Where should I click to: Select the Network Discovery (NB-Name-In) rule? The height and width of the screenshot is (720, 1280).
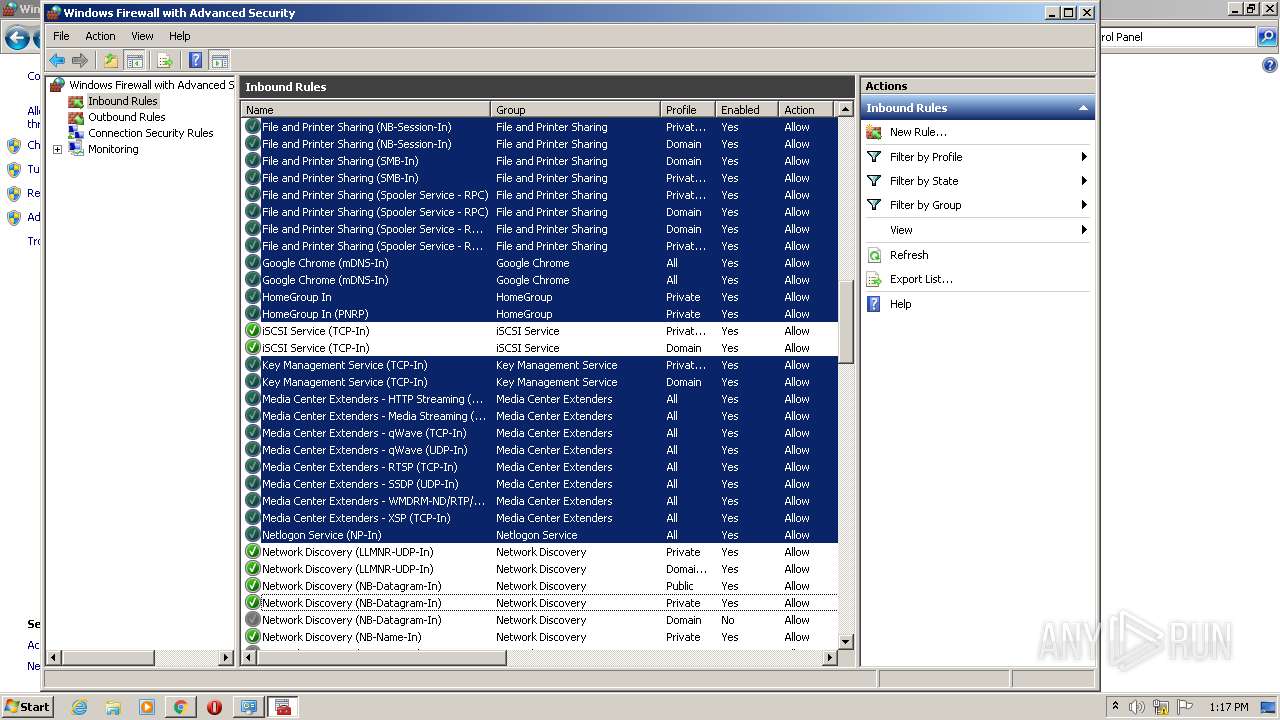(539, 637)
